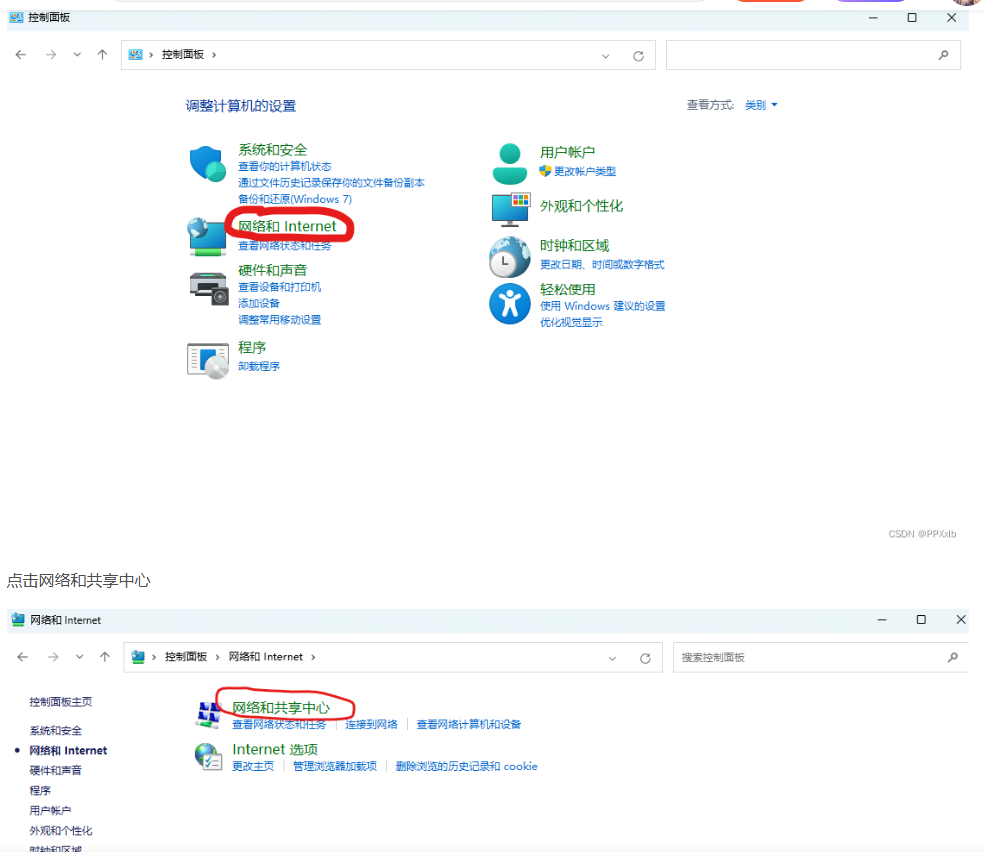This screenshot has height=865, width=985.
Task: Click 卸载程序 link
Action: click(259, 366)
